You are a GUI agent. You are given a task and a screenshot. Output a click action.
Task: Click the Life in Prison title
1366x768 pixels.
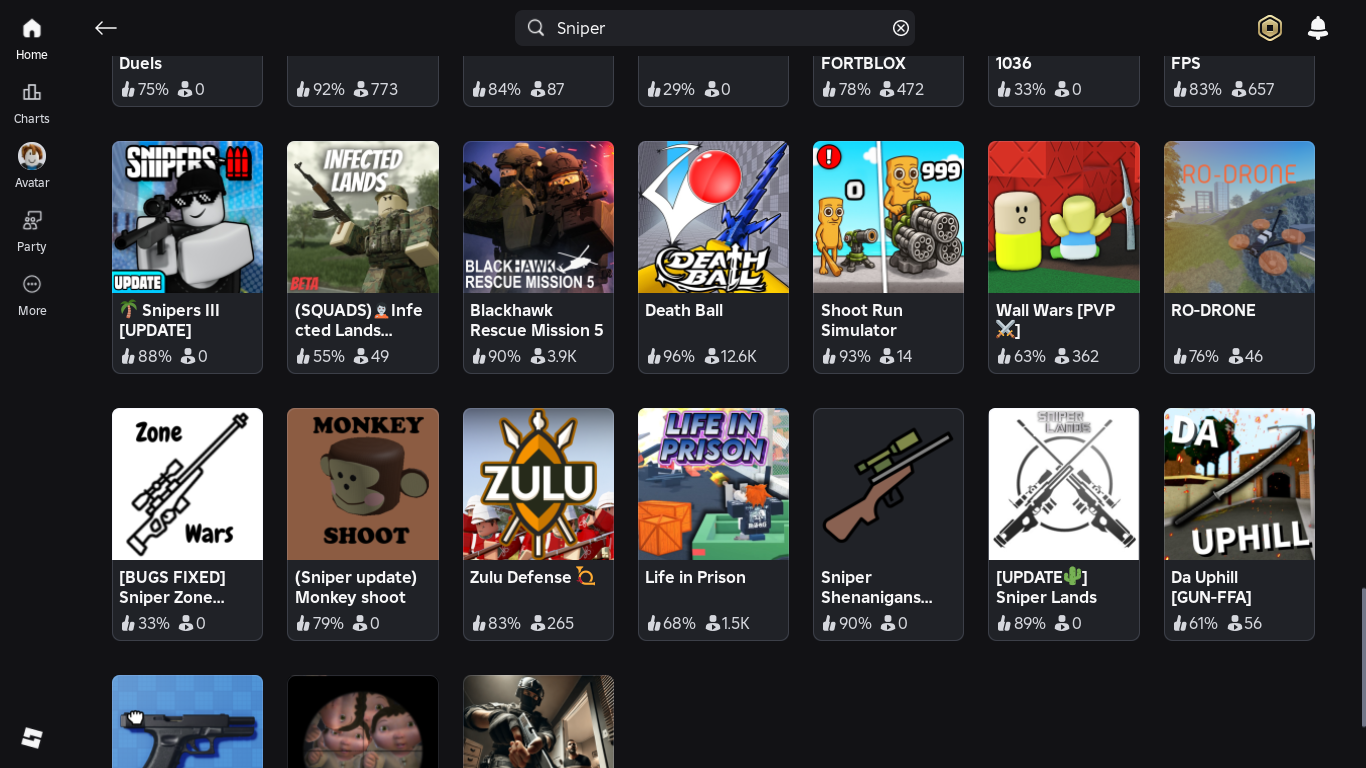point(695,577)
